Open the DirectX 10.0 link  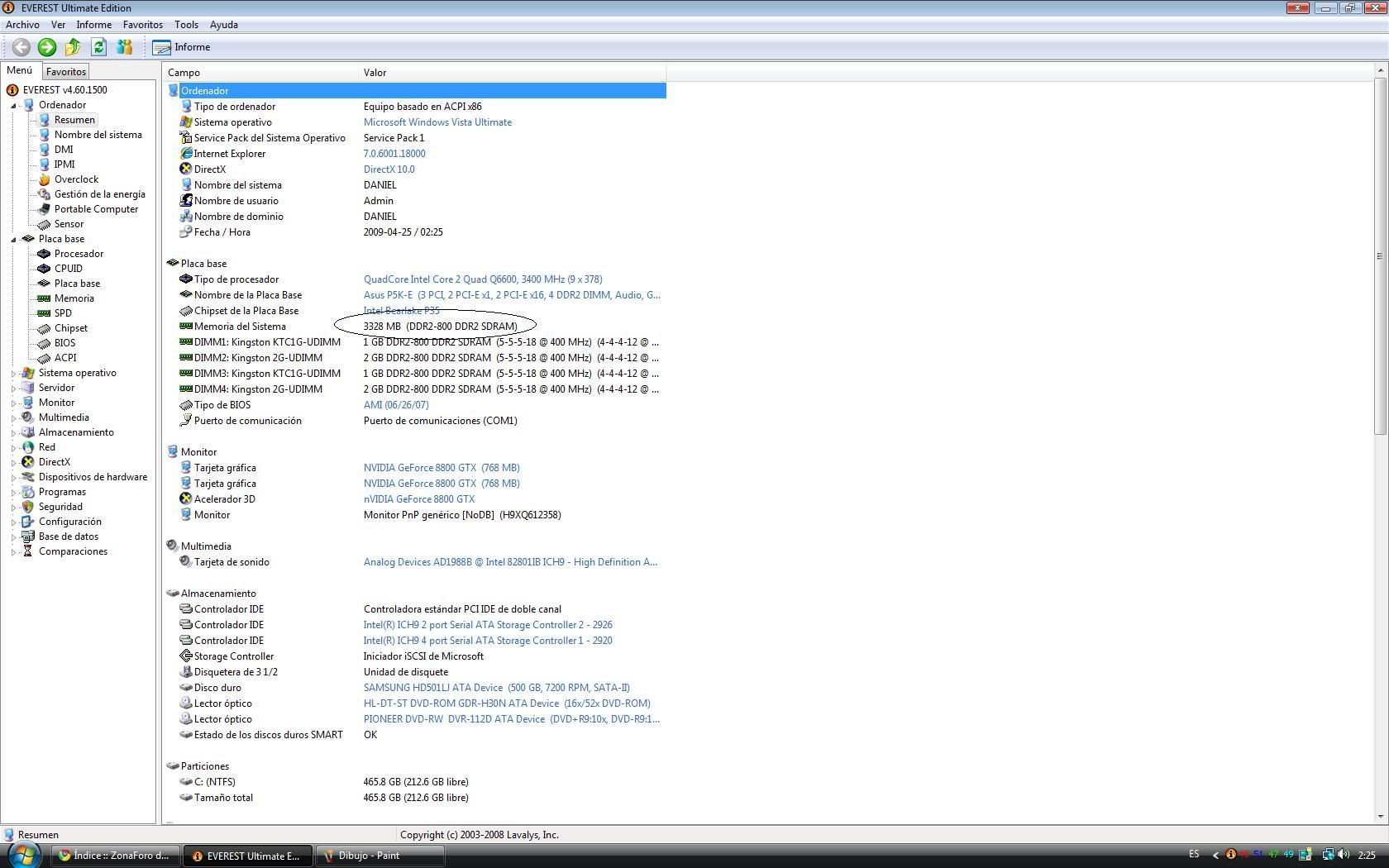389,169
